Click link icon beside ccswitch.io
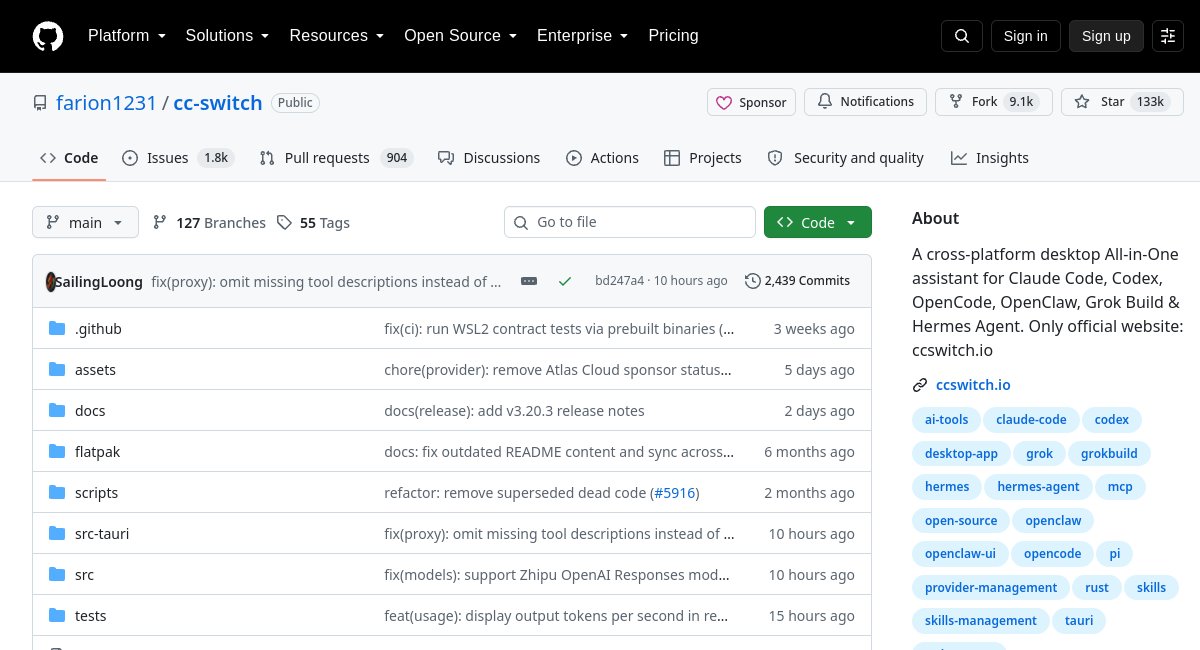 (920, 385)
